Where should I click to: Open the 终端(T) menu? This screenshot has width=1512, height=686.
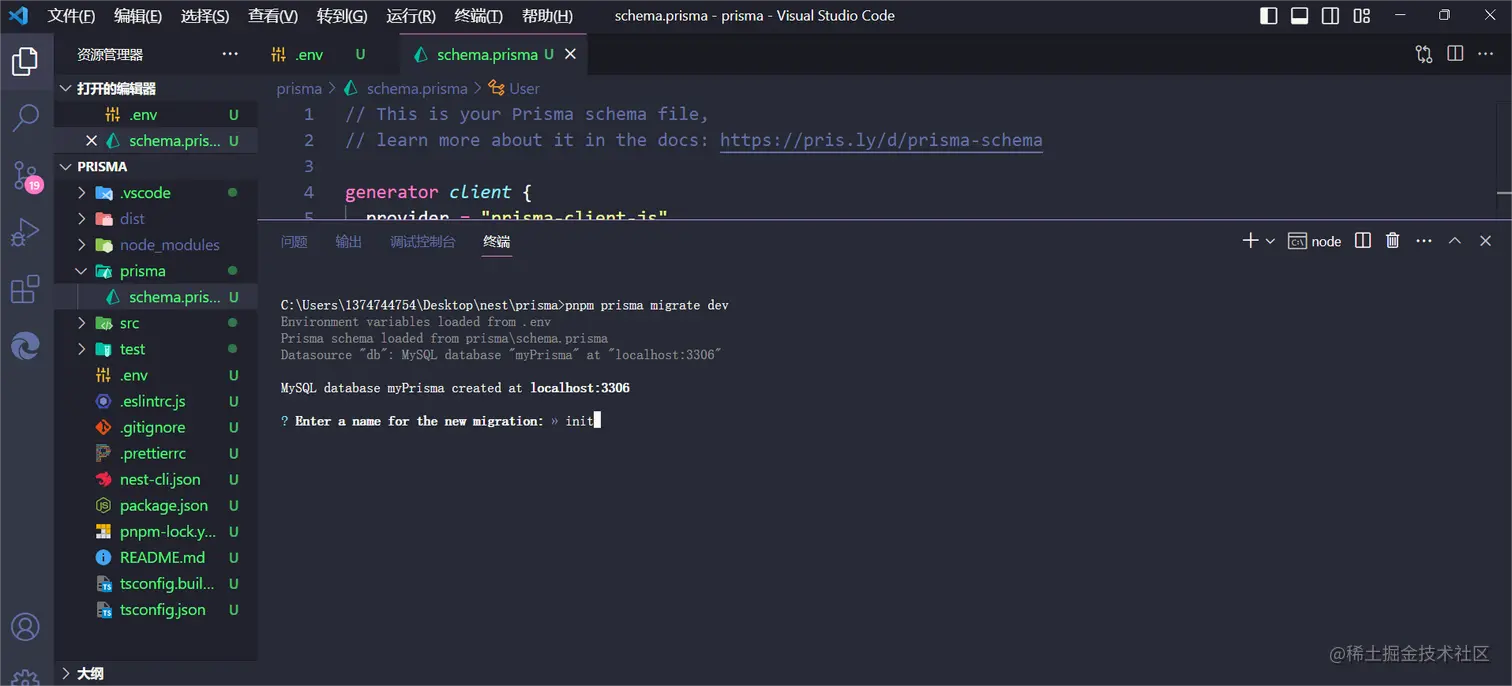[x=479, y=15]
